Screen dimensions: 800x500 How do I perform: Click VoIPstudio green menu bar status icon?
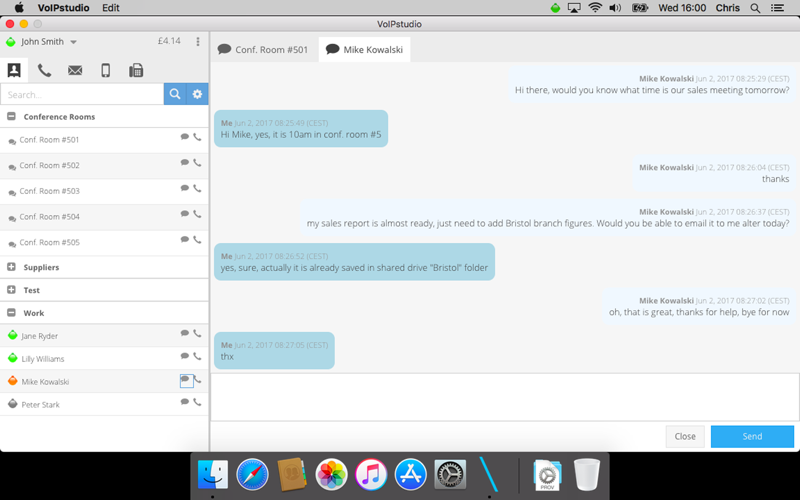click(555, 8)
